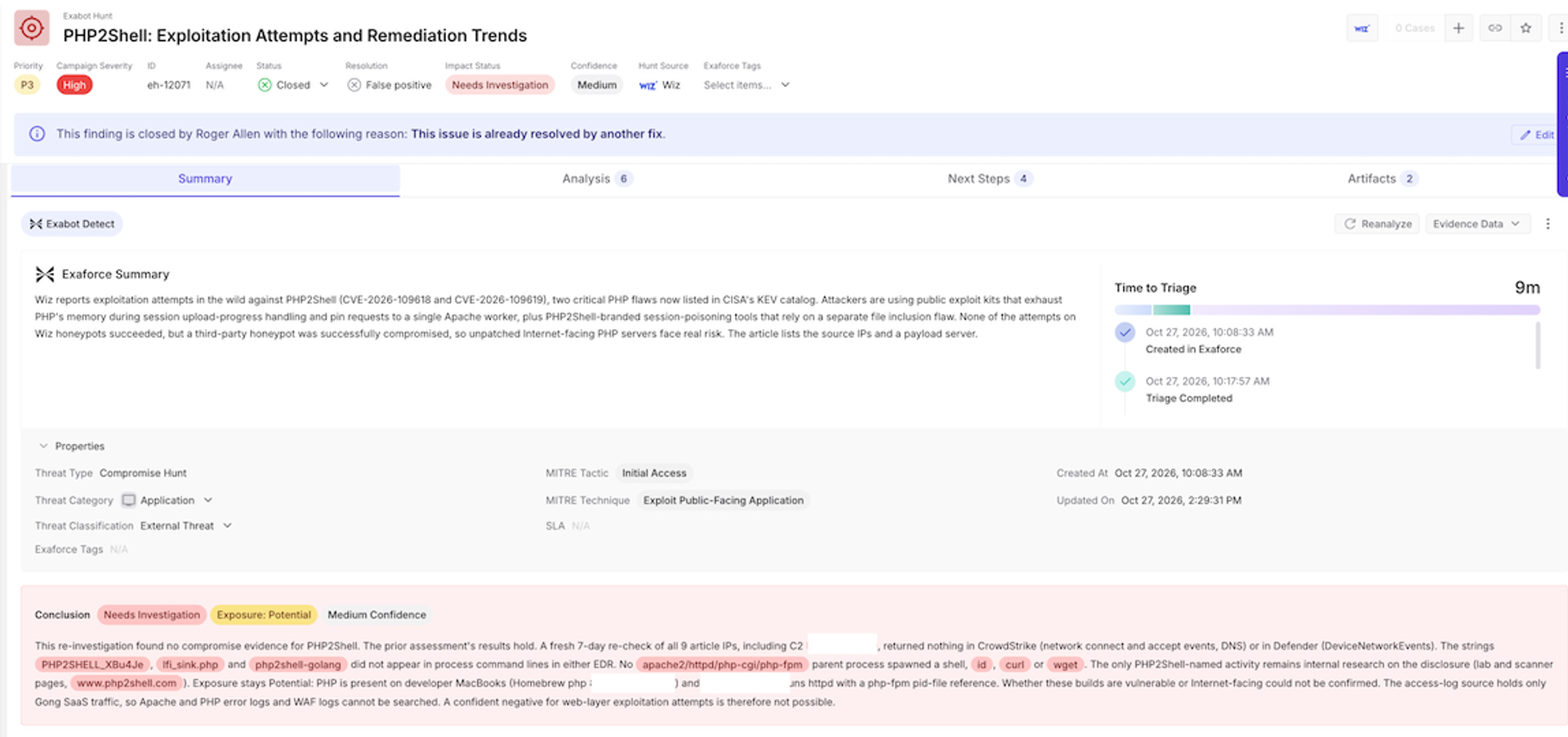Click the Exabot Detect chip
This screenshot has width=1568, height=737.
[72, 224]
